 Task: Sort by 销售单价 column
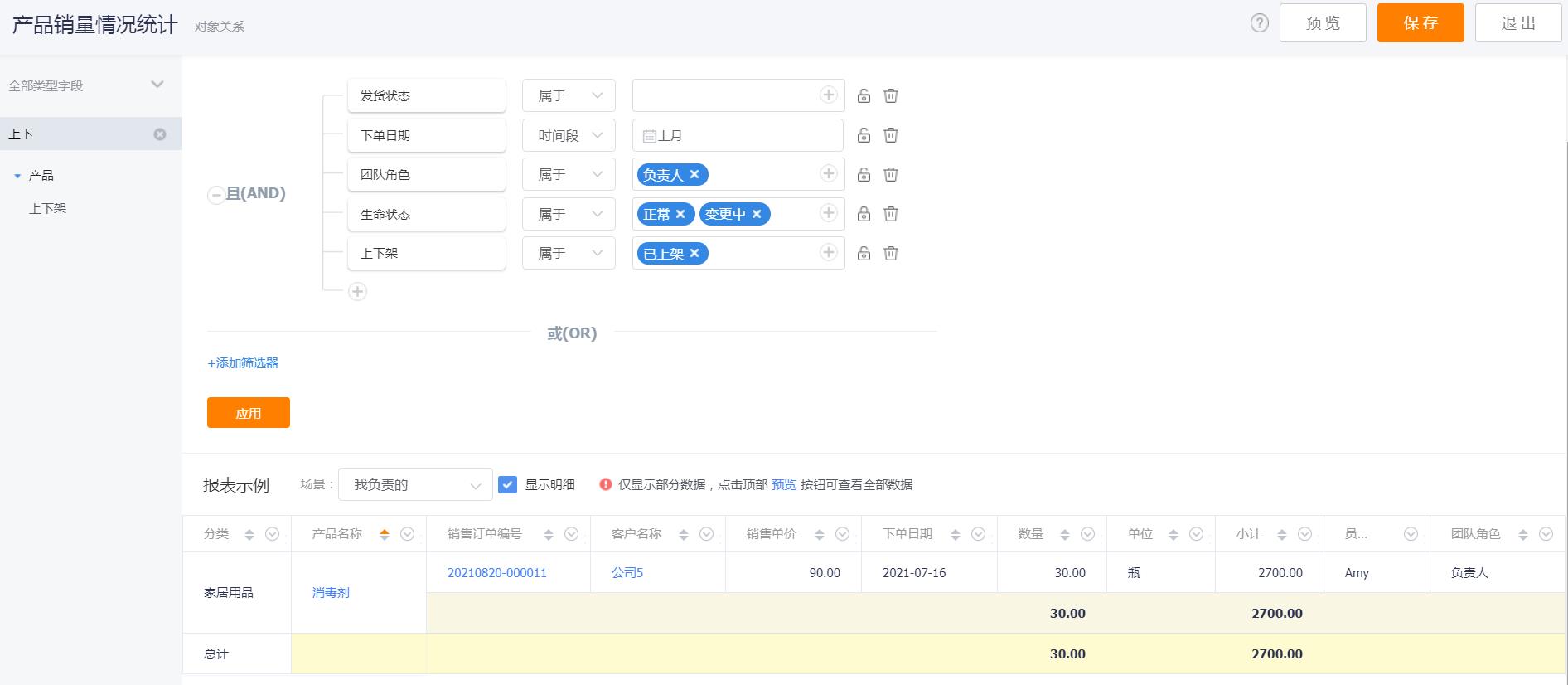point(819,535)
